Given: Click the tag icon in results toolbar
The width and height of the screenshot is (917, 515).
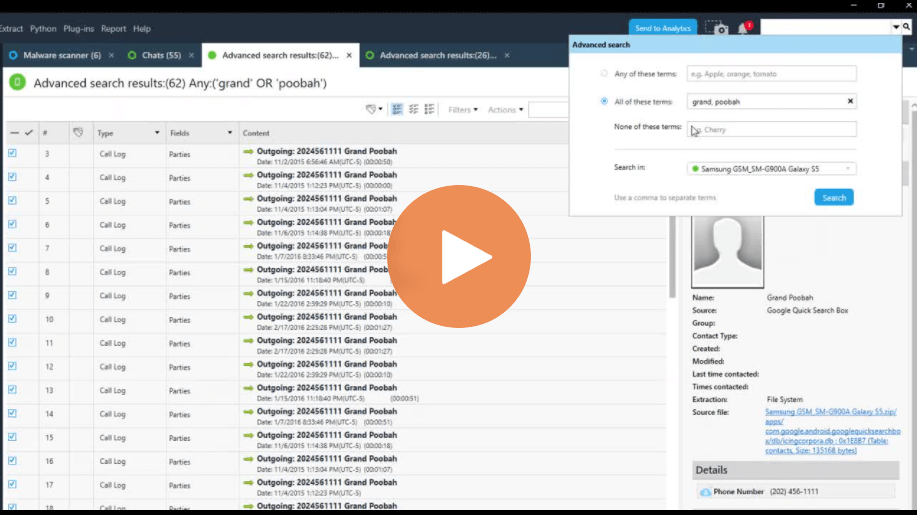Looking at the screenshot, I should 372,109.
